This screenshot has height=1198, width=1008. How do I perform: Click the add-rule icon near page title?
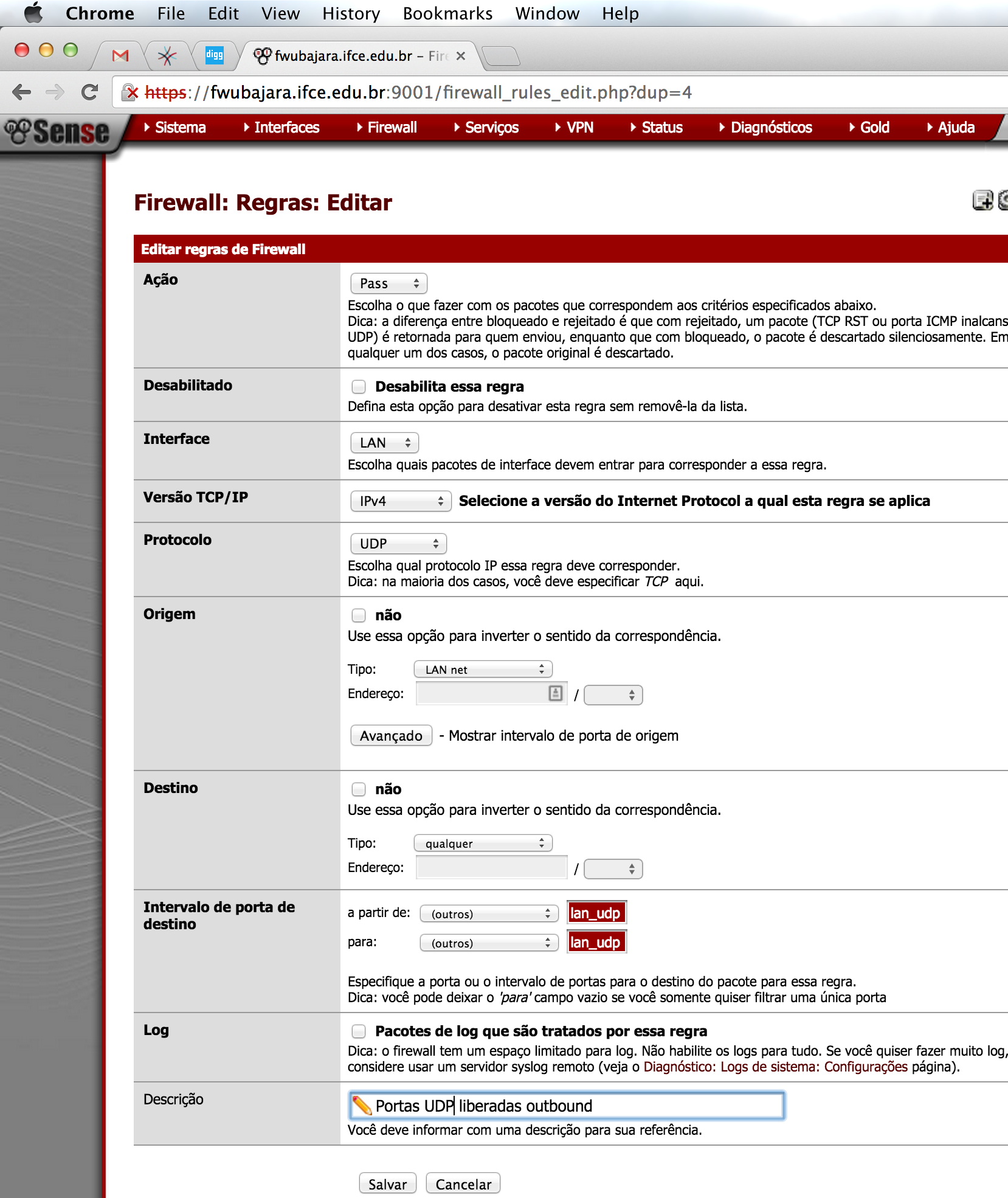click(982, 200)
